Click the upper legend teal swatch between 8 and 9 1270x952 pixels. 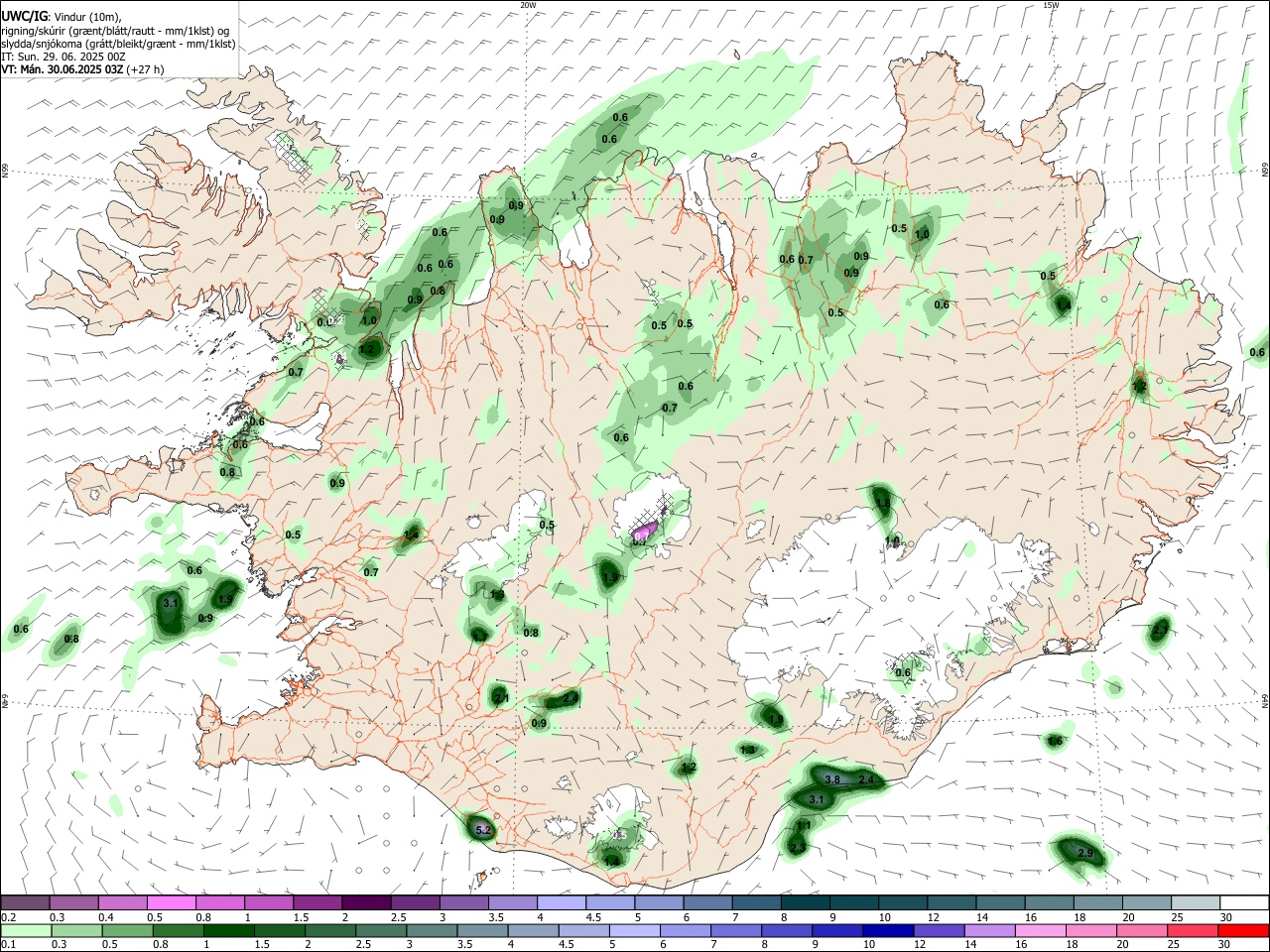pos(805,902)
